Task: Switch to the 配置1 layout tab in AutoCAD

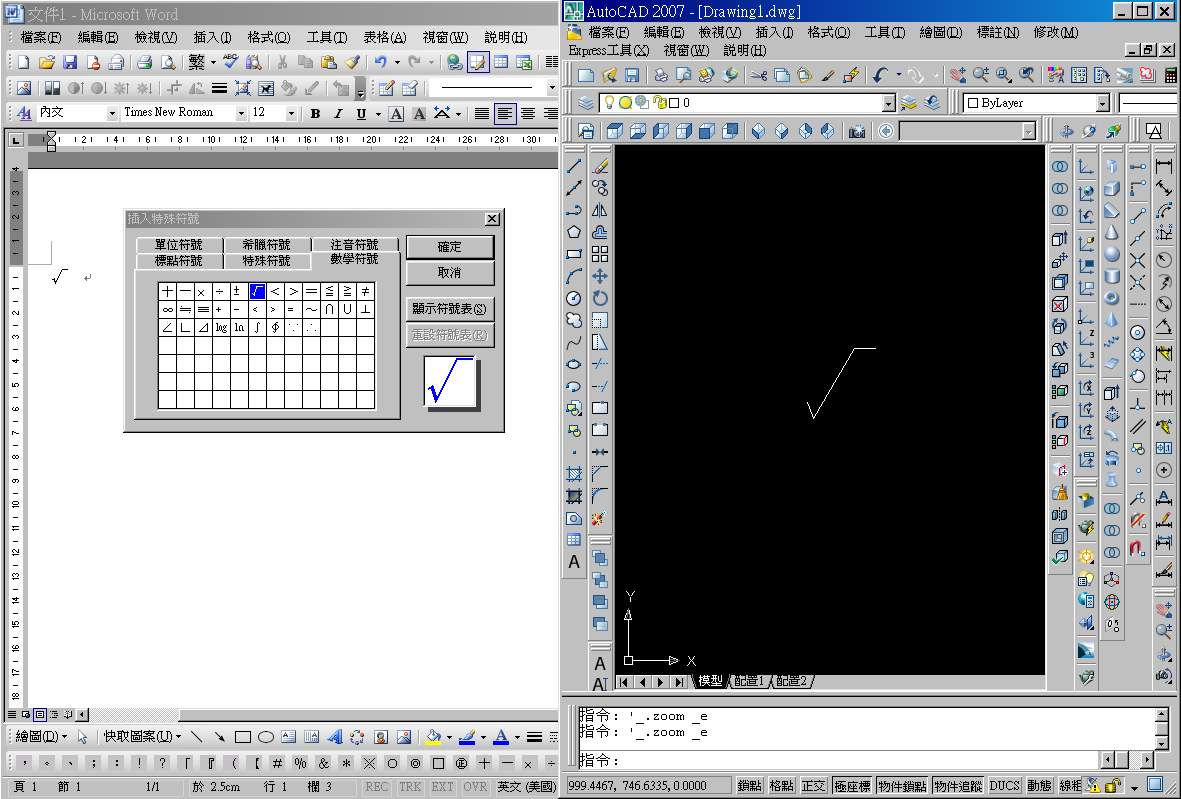Action: [749, 682]
